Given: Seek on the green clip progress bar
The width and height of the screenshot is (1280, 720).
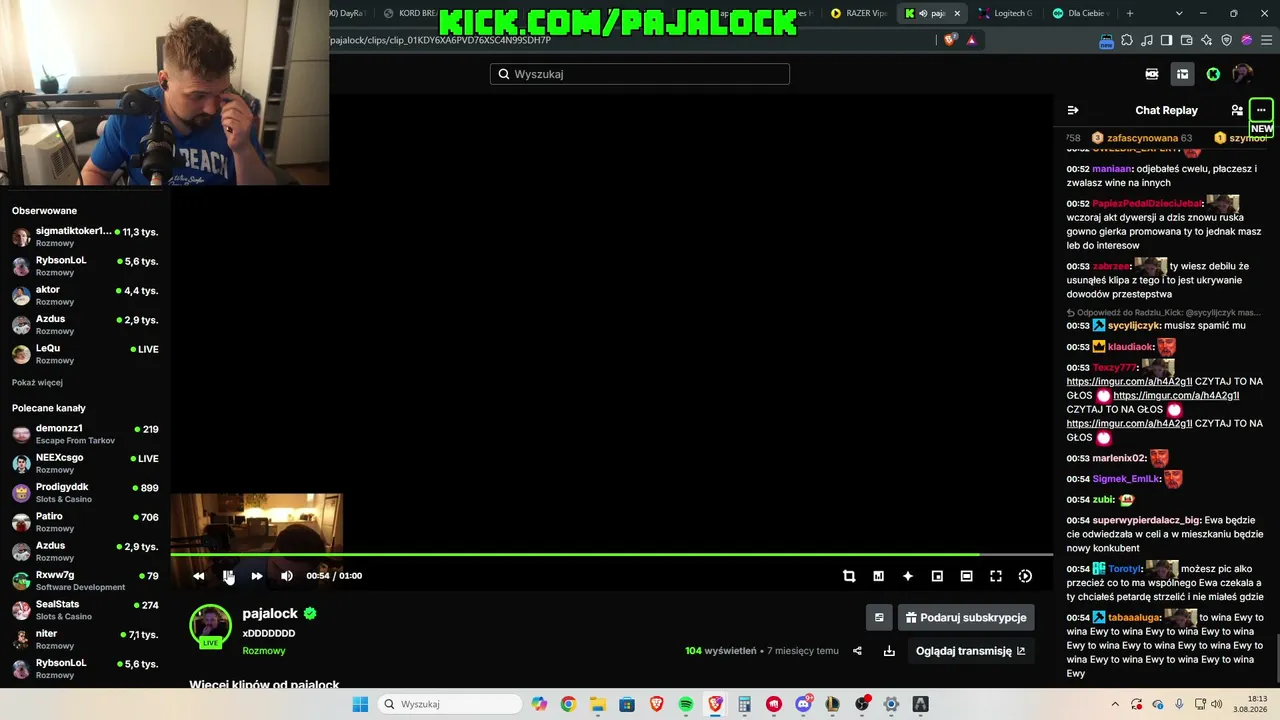Looking at the screenshot, I should tap(611, 554).
